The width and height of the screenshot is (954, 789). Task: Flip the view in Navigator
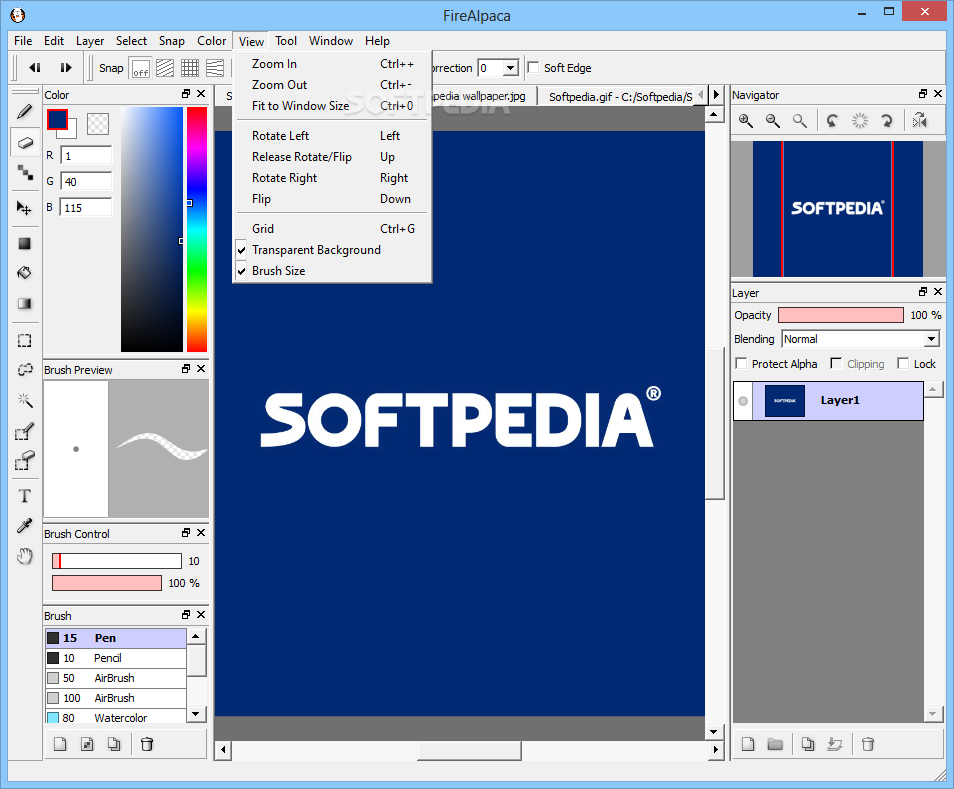(920, 121)
